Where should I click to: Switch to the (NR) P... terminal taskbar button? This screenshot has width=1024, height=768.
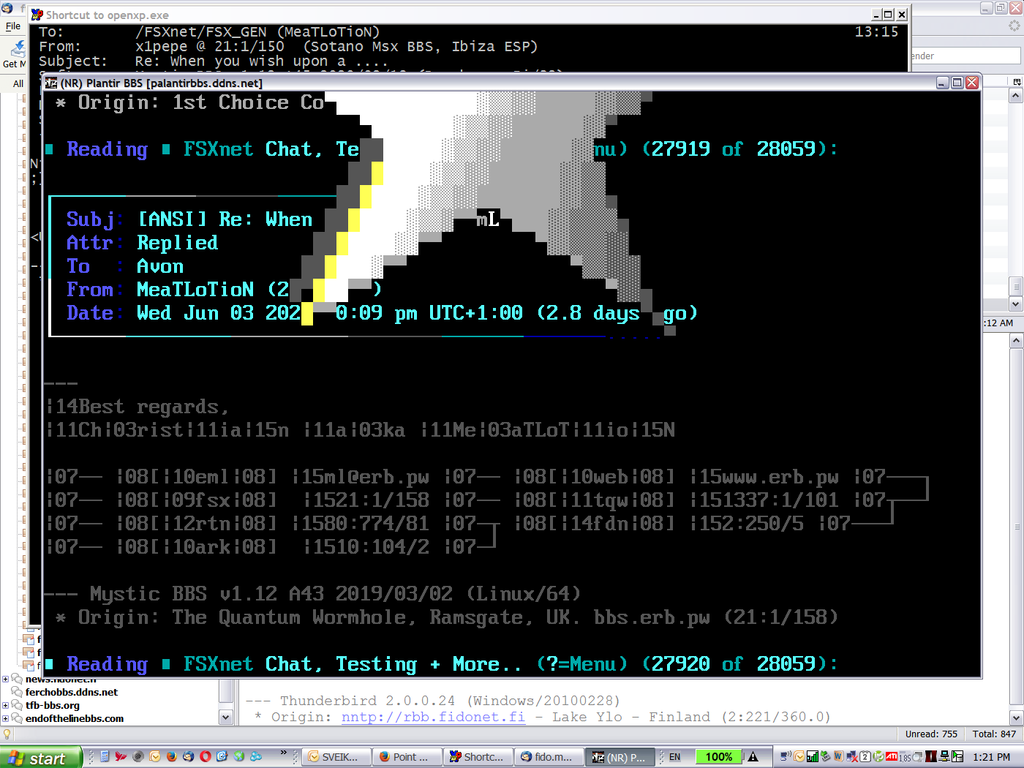click(x=620, y=757)
